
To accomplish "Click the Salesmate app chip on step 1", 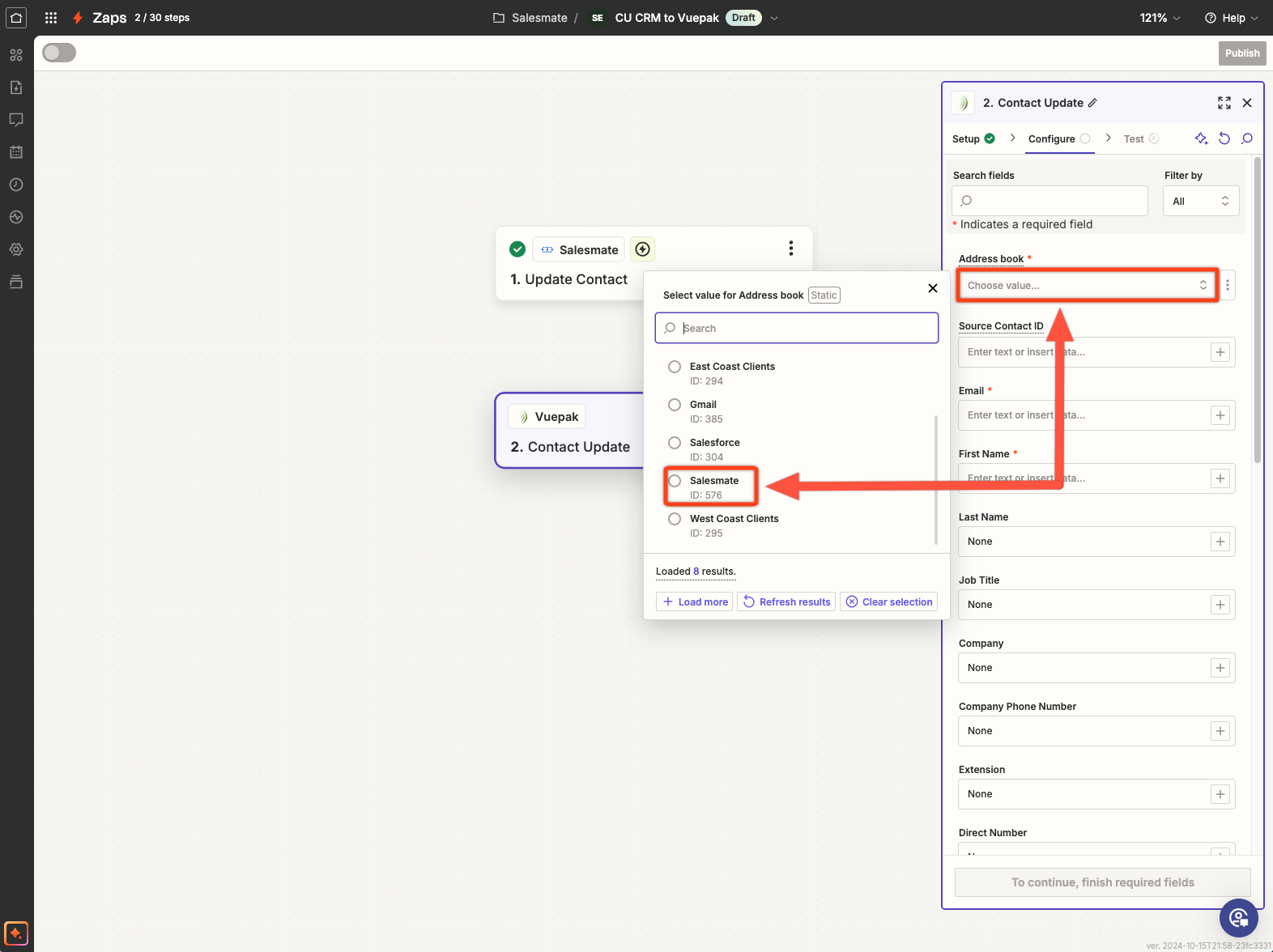I will point(580,249).
